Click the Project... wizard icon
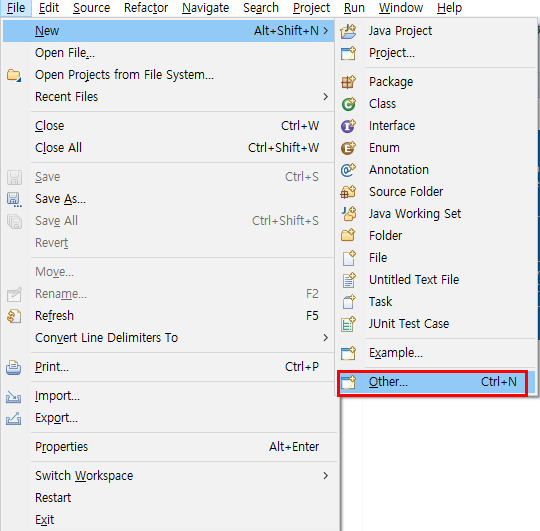This screenshot has width=540, height=531. click(348, 53)
